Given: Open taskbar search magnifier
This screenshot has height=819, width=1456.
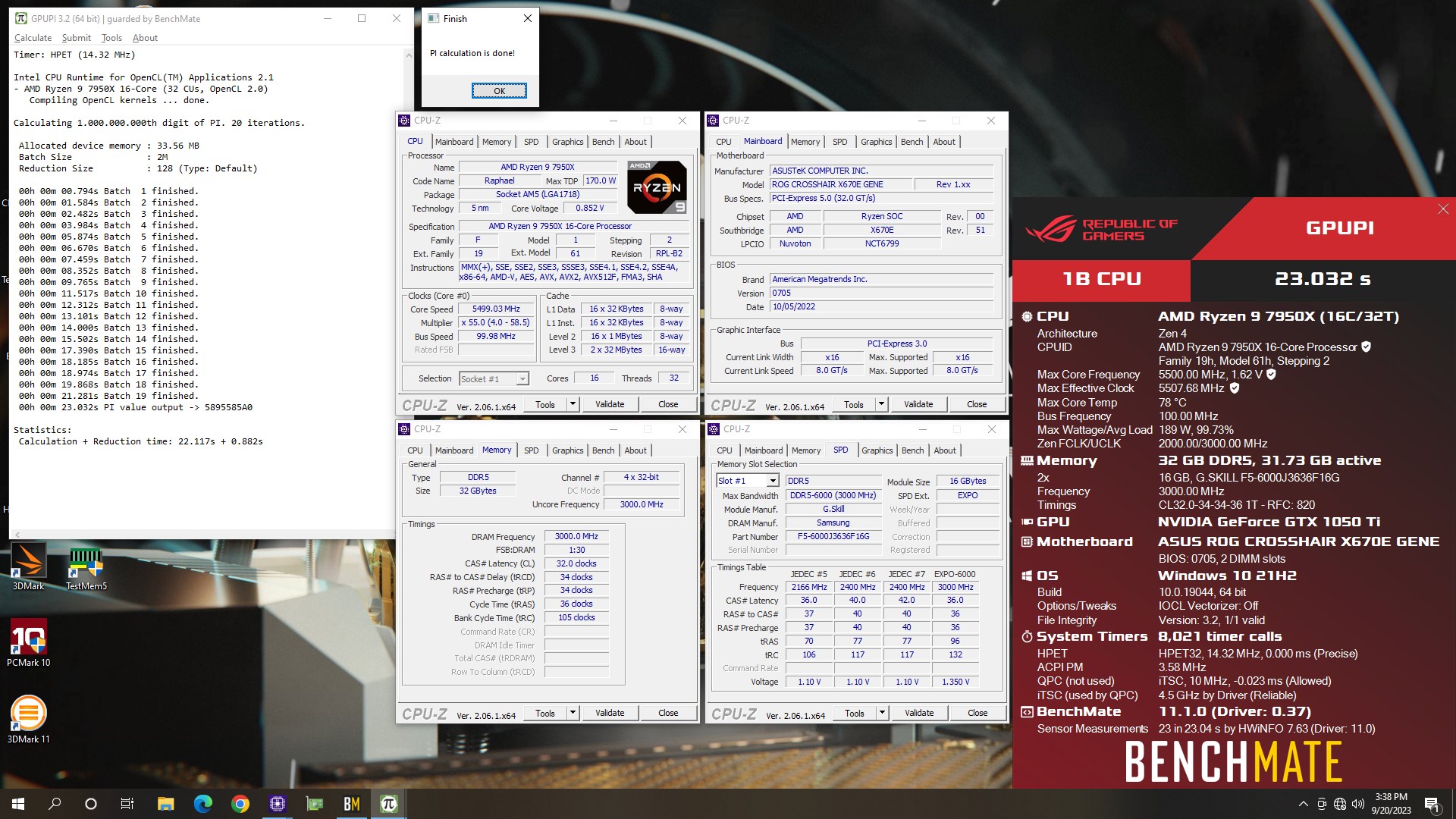Looking at the screenshot, I should [55, 804].
